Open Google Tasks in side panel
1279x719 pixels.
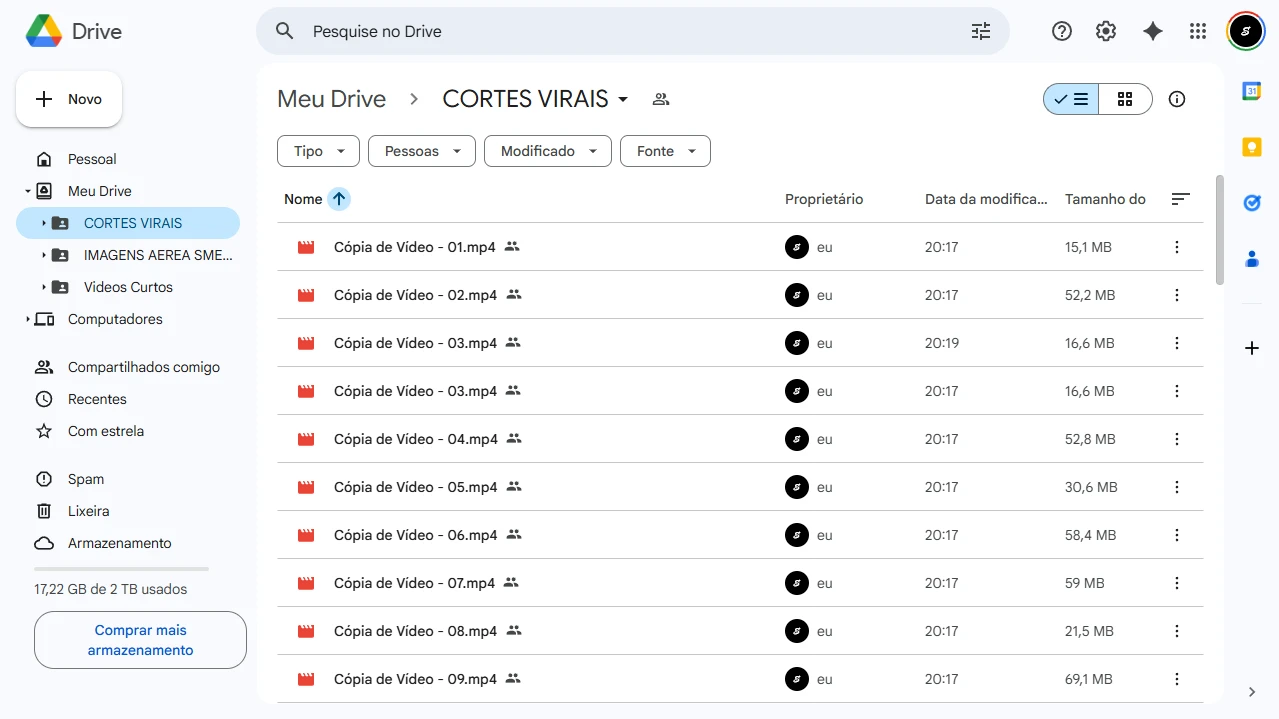(x=1251, y=203)
